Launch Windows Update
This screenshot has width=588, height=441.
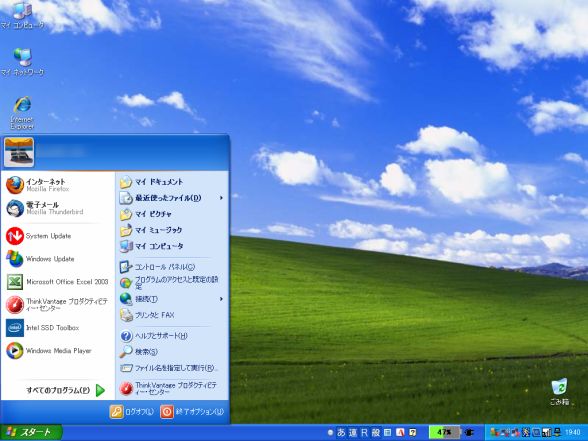pyautogui.click(x=57, y=259)
